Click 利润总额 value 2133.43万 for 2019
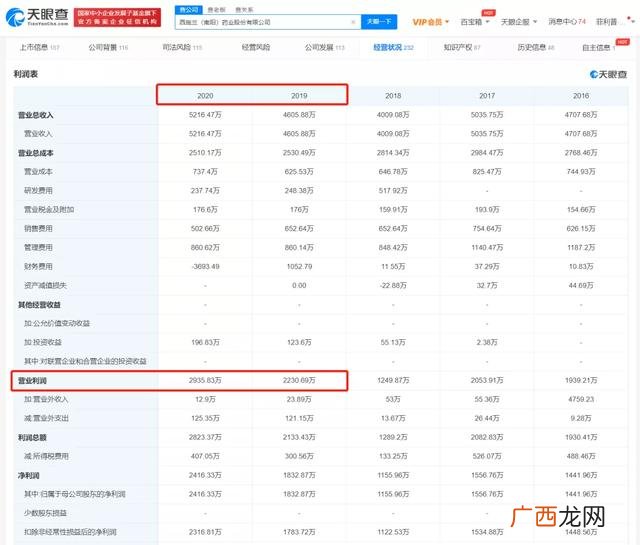Viewport: 640px width, 545px height. pos(299,437)
